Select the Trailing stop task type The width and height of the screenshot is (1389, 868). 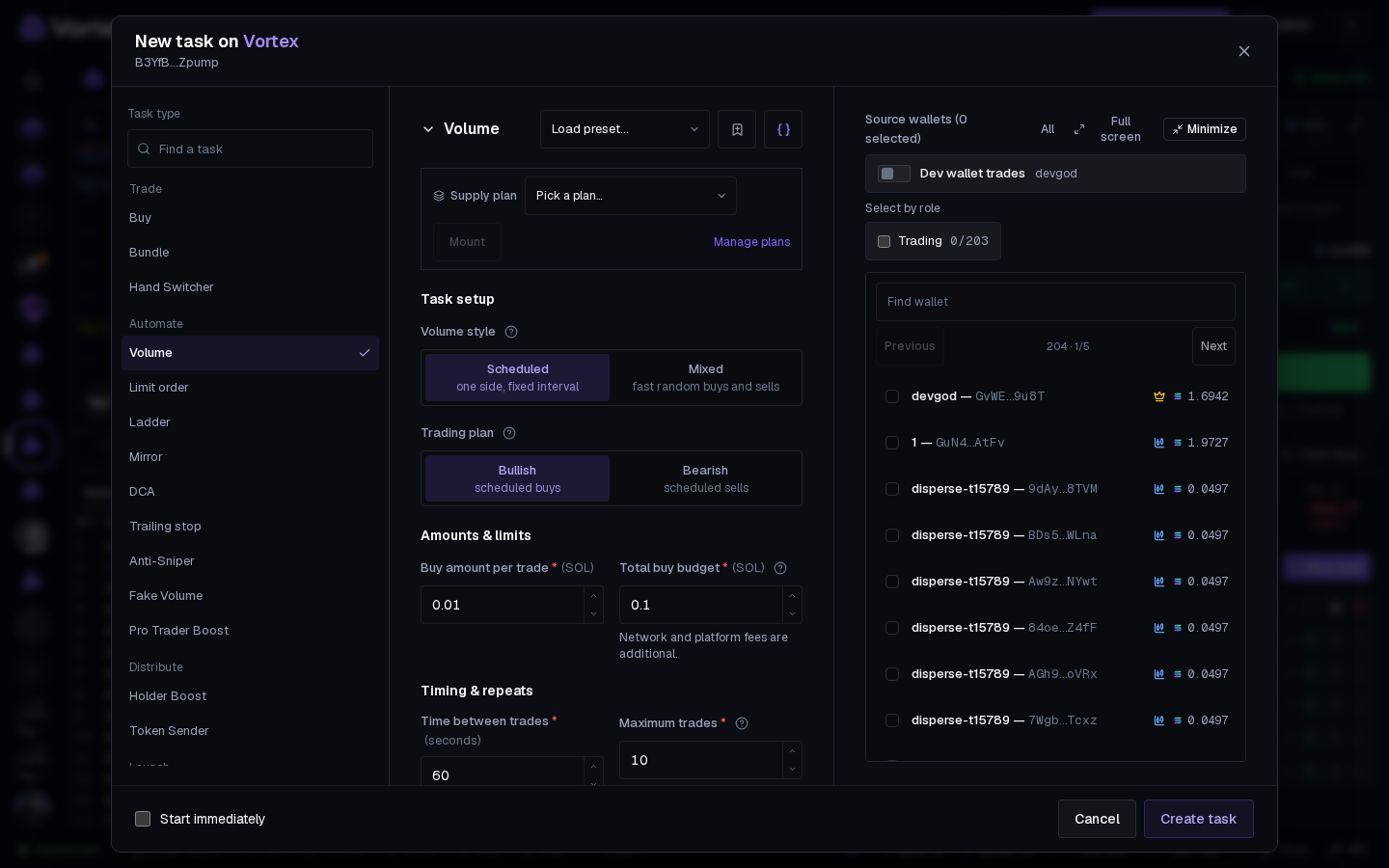[250, 527]
